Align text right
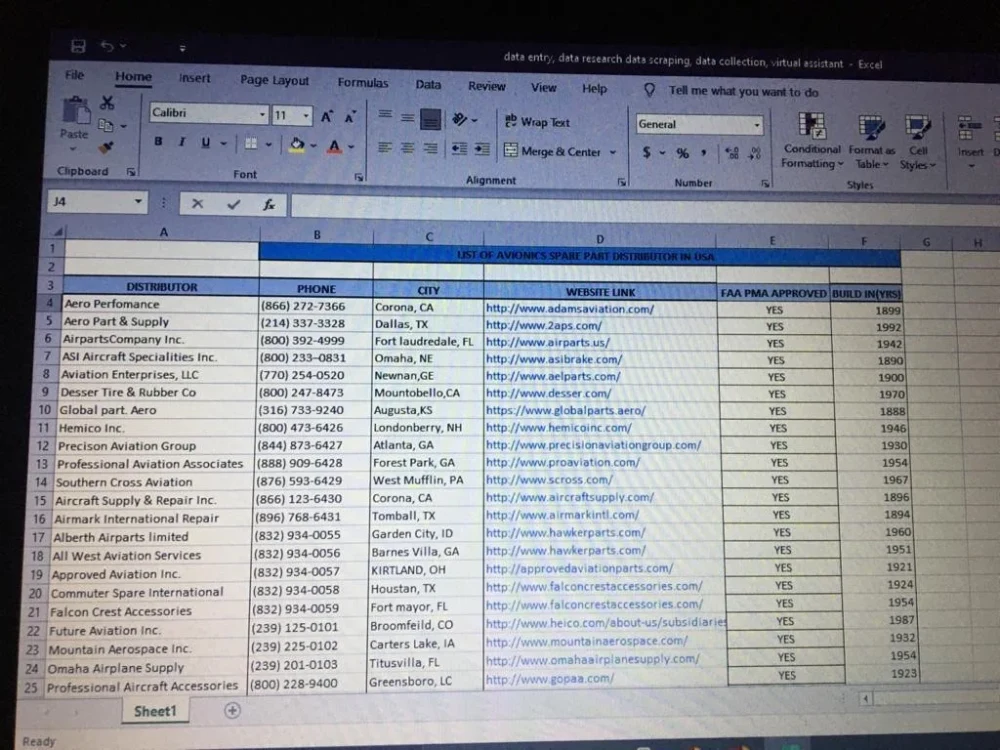This screenshot has width=1000, height=750. coord(430,149)
